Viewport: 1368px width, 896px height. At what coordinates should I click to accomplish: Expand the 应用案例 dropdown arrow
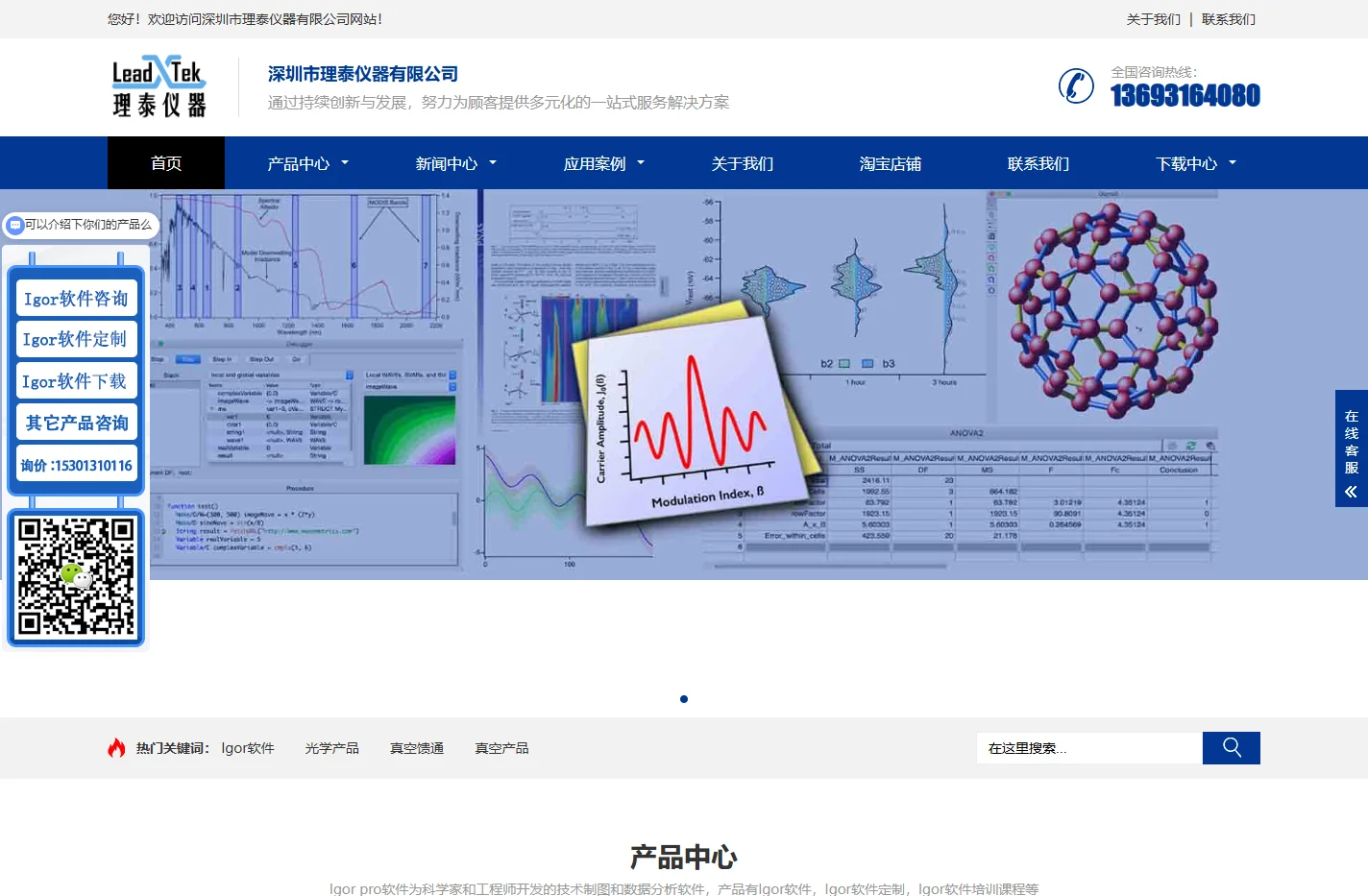(x=641, y=163)
